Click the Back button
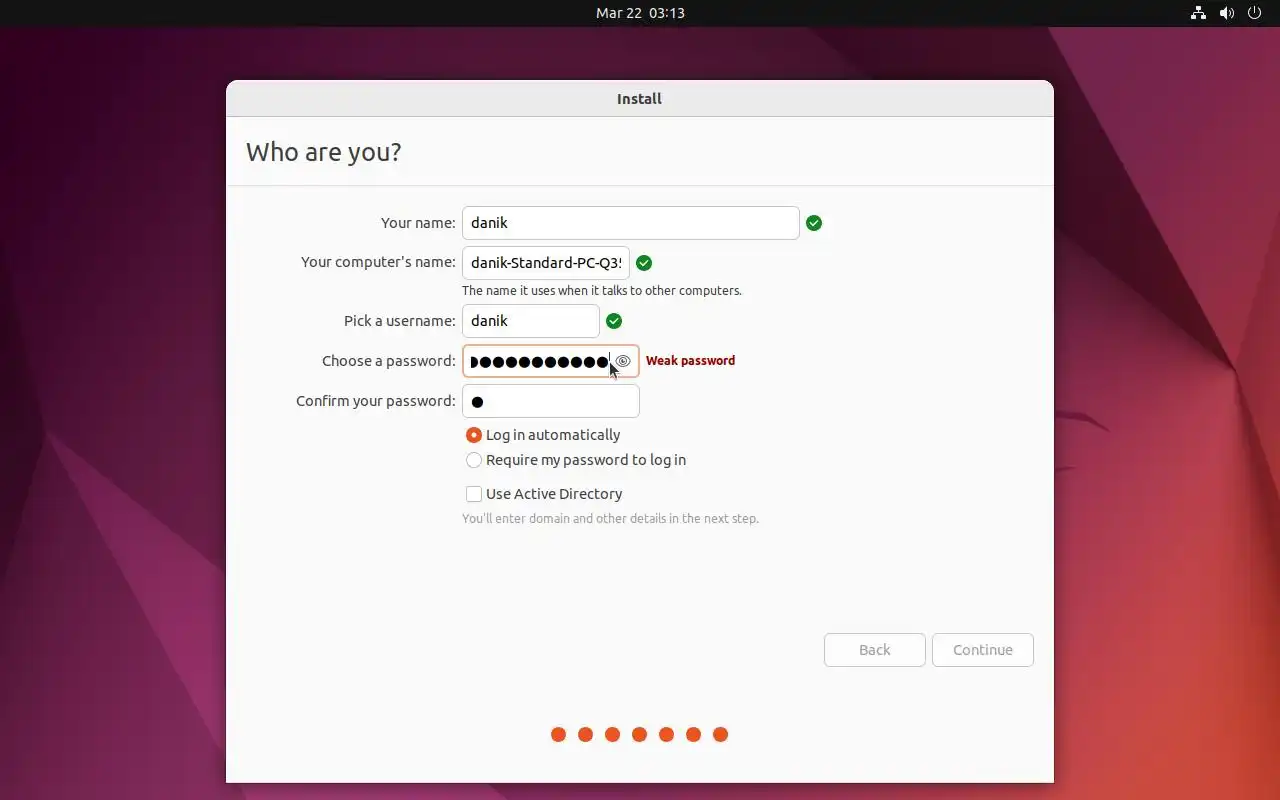The width and height of the screenshot is (1280, 800). coord(875,650)
